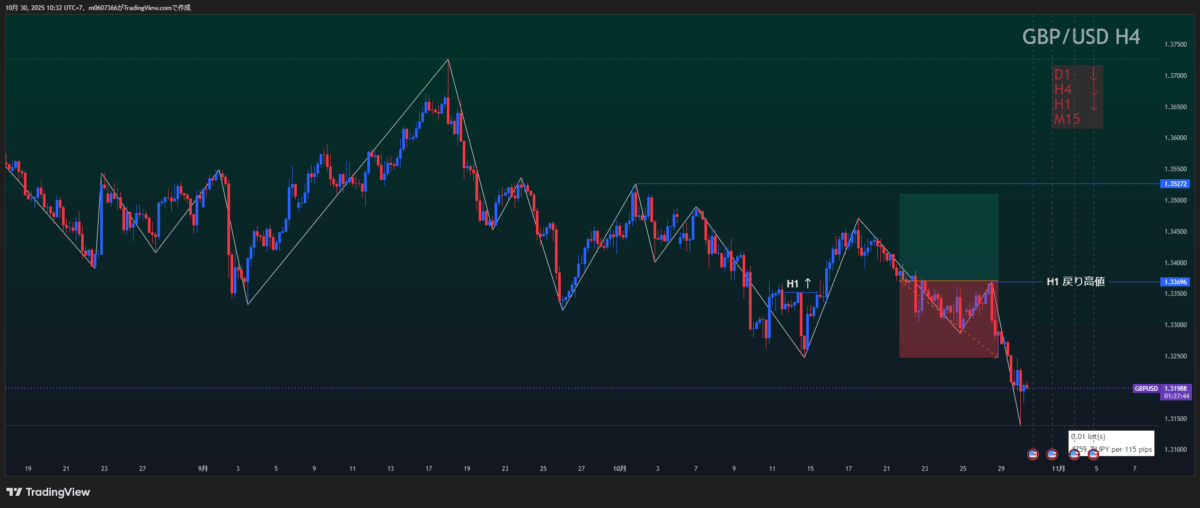Select the "H1 ↑" text annotation

coord(799,284)
